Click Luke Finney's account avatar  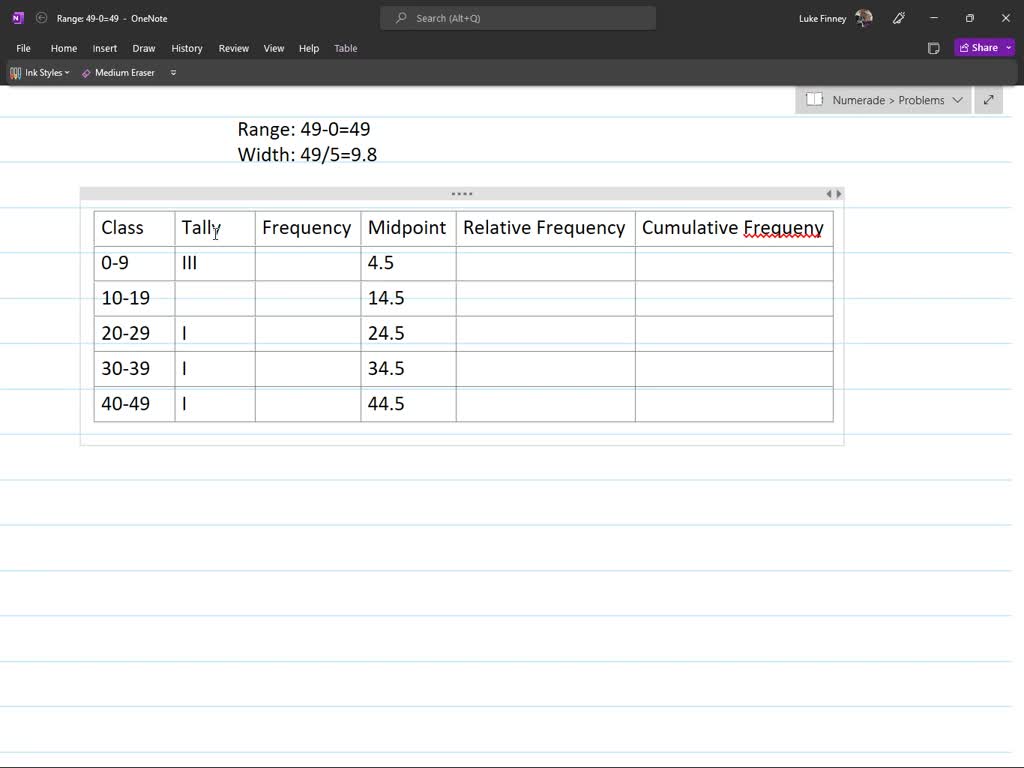[x=864, y=18]
